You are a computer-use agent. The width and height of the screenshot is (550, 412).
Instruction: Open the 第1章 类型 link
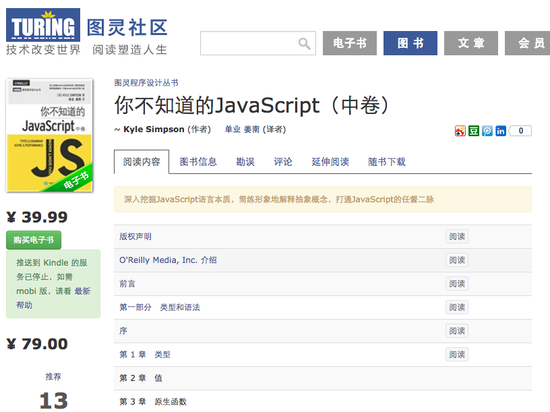(x=145, y=354)
